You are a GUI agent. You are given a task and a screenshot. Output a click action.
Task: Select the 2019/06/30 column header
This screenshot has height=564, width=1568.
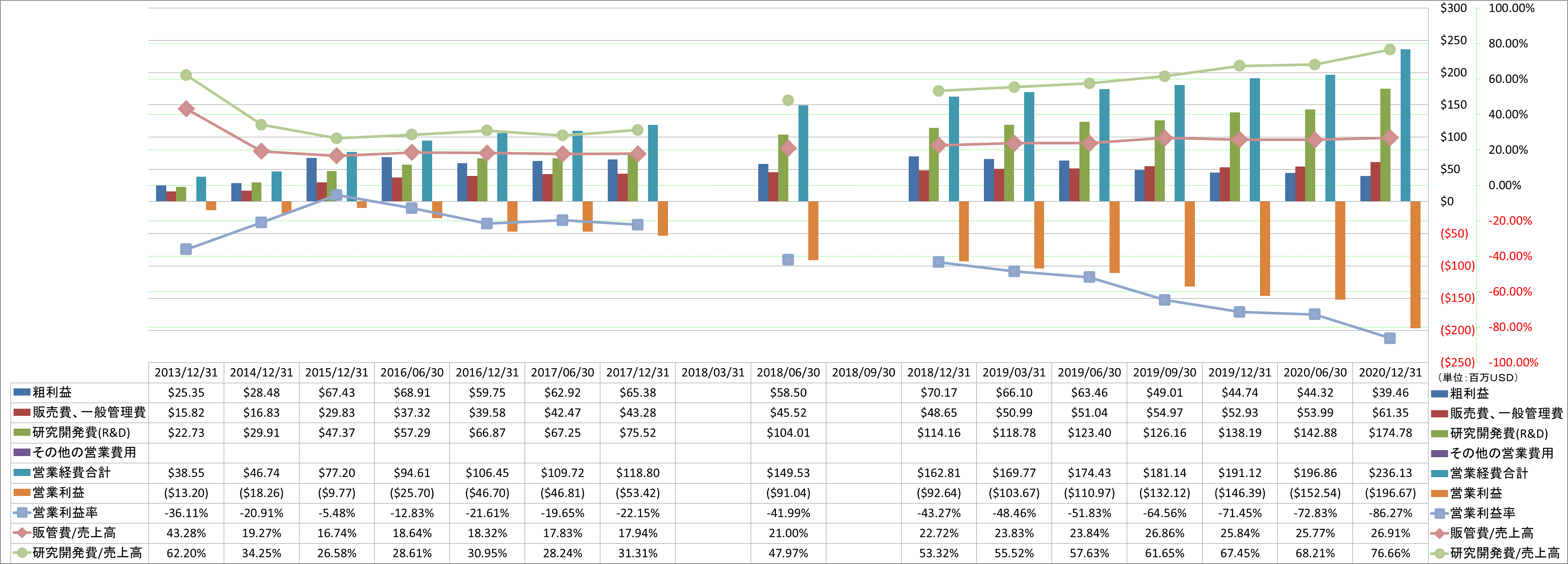[x=1090, y=372]
